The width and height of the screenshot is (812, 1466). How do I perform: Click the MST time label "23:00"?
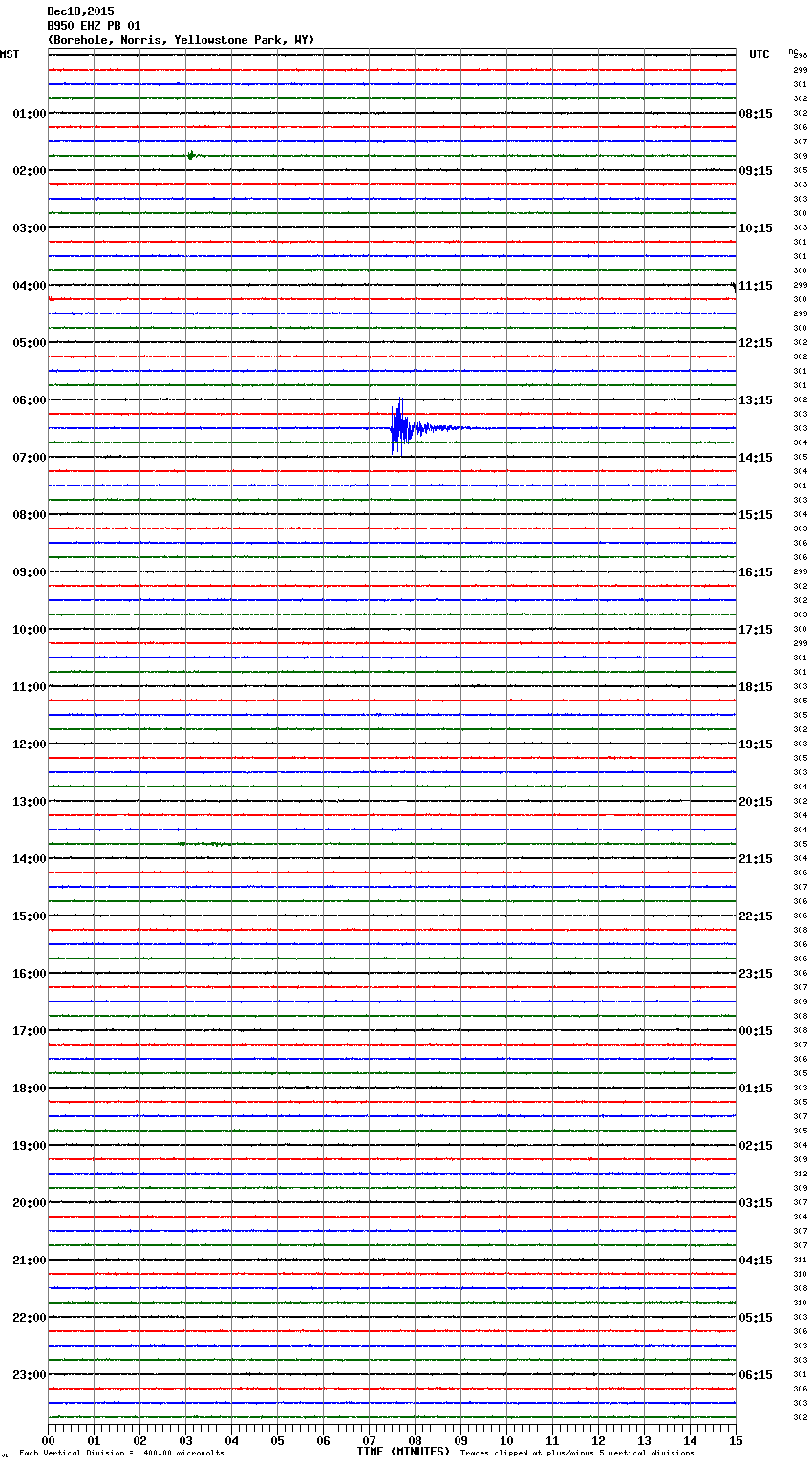pos(30,1375)
